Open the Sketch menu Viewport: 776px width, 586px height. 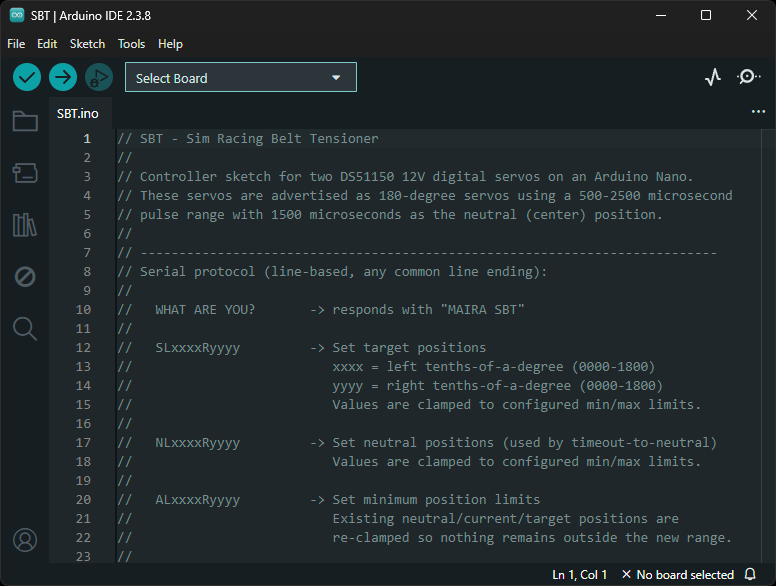[x=87, y=44]
